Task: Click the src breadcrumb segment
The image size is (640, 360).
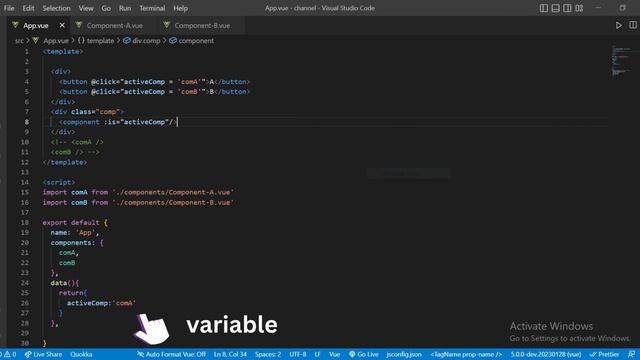Action: coord(19,41)
